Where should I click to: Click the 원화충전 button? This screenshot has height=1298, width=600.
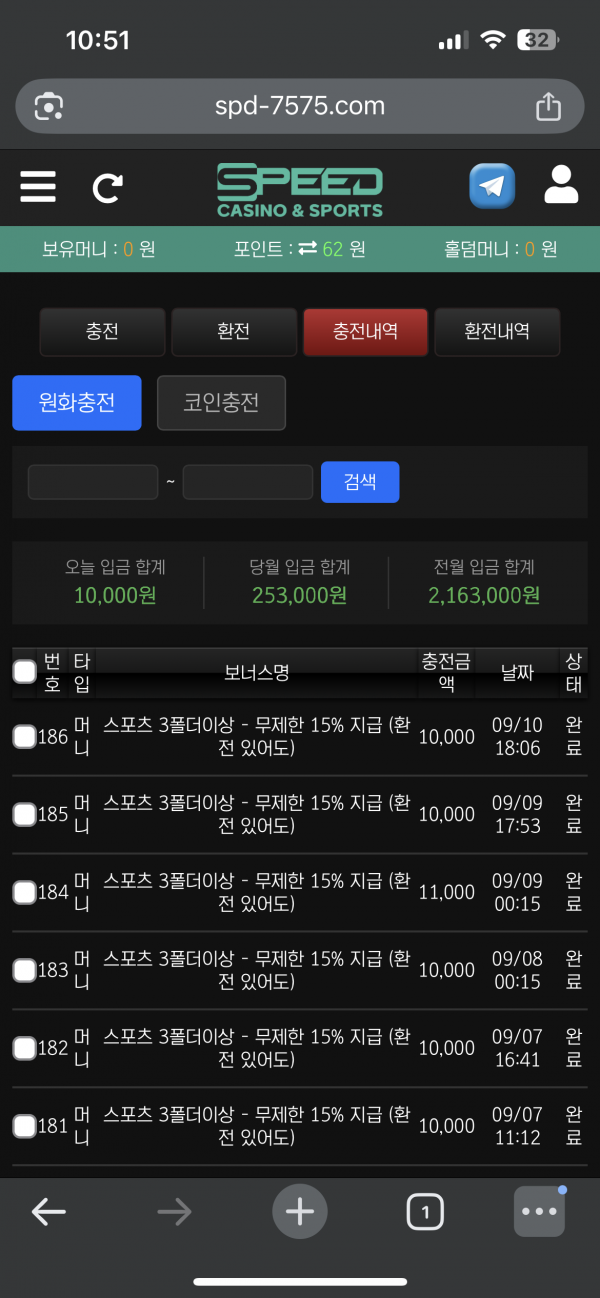click(x=77, y=403)
